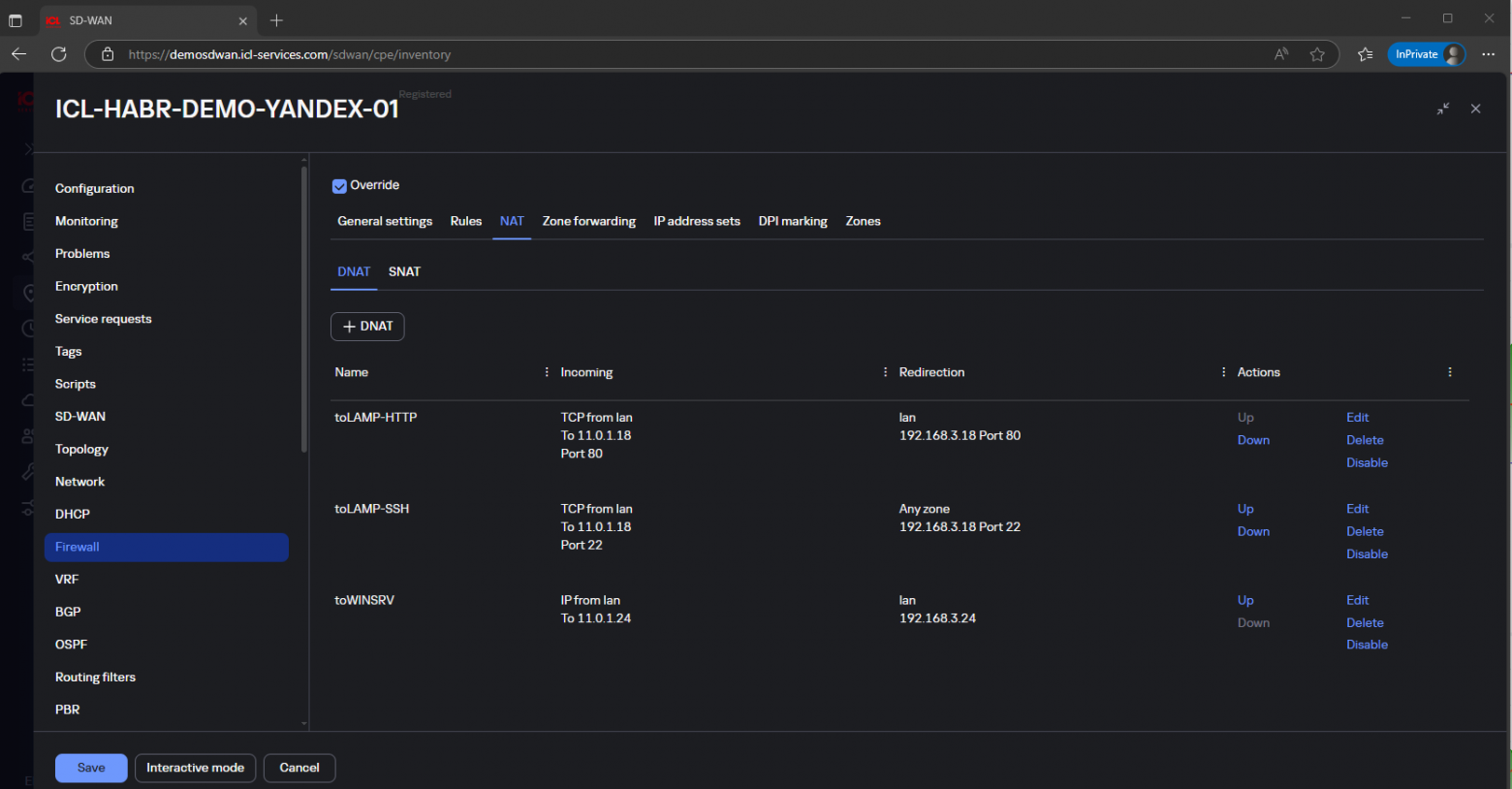The width and height of the screenshot is (1512, 789).
Task: Disable the toWINSRV rule
Action: pyautogui.click(x=1367, y=645)
